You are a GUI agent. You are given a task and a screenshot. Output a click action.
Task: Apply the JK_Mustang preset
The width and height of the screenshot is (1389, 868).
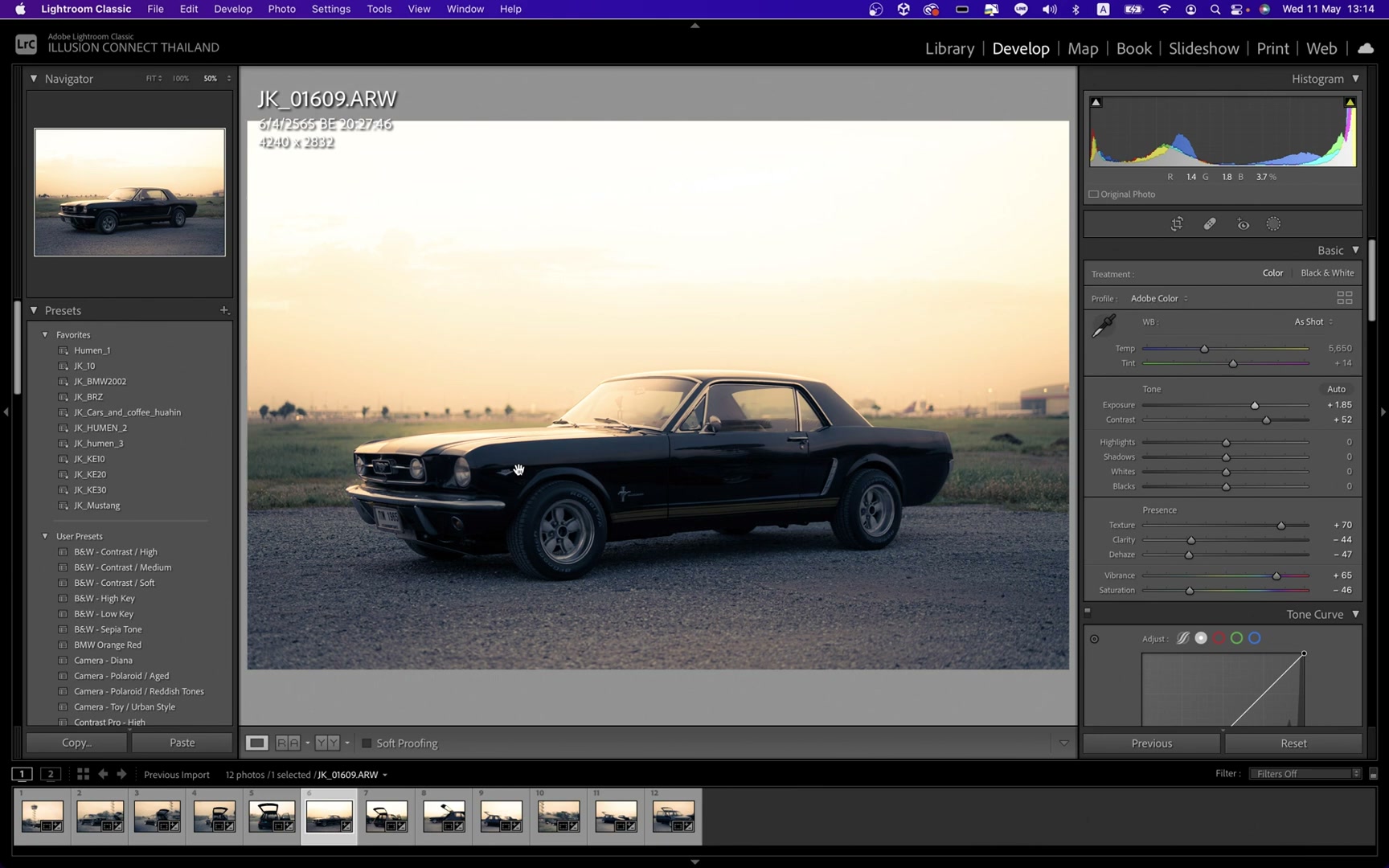pos(96,506)
